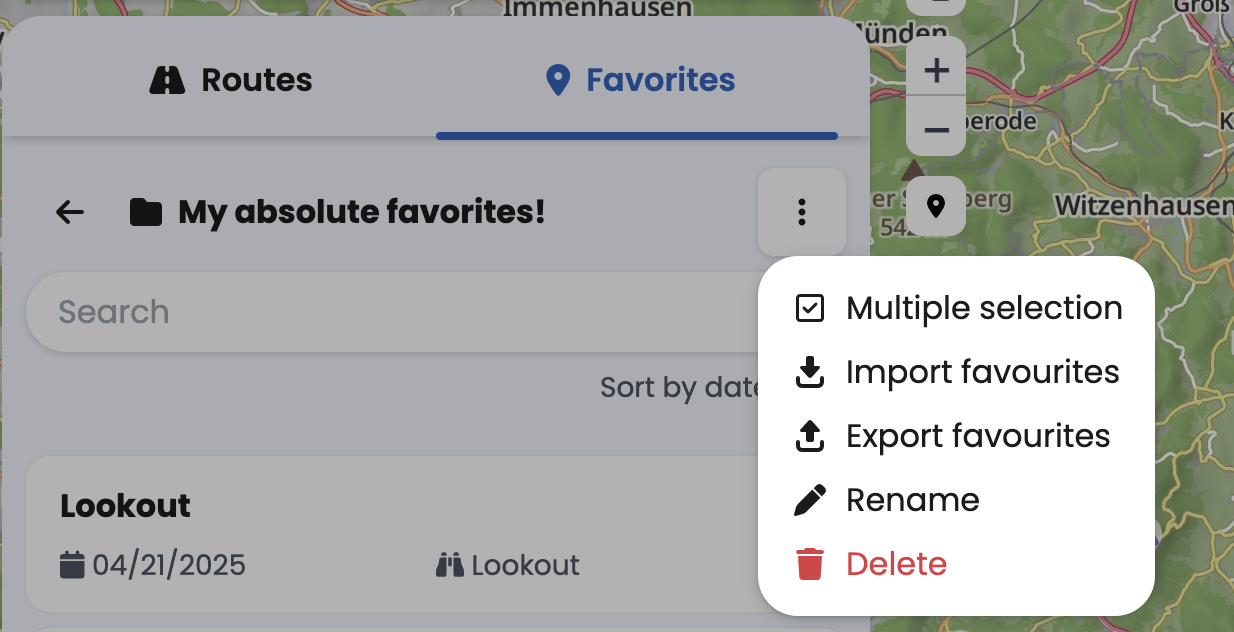
Task: Click the location pin map button
Action: [936, 207]
